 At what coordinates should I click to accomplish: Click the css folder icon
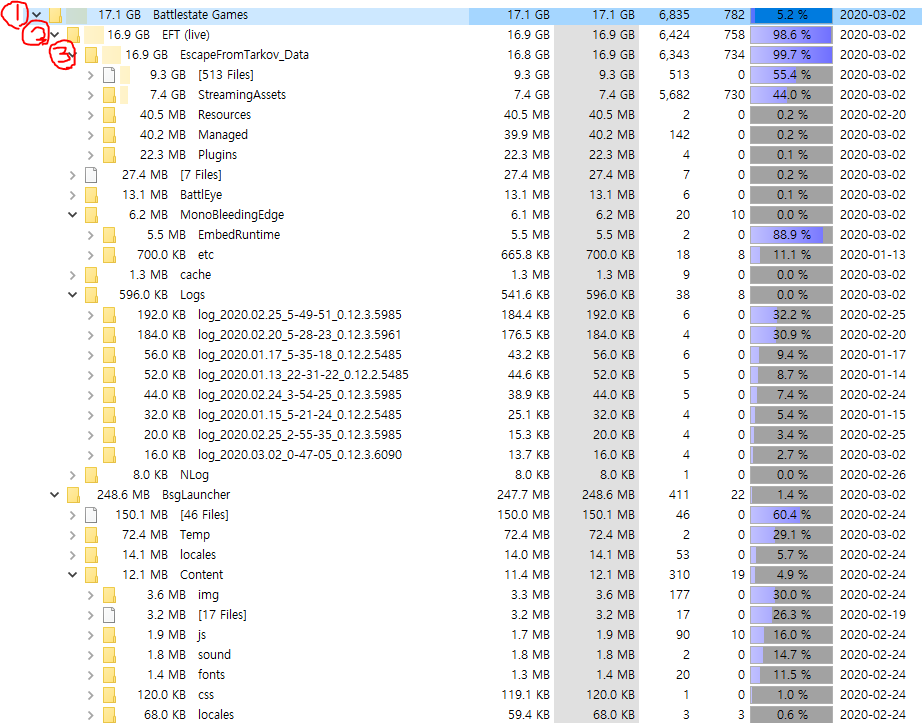109,694
